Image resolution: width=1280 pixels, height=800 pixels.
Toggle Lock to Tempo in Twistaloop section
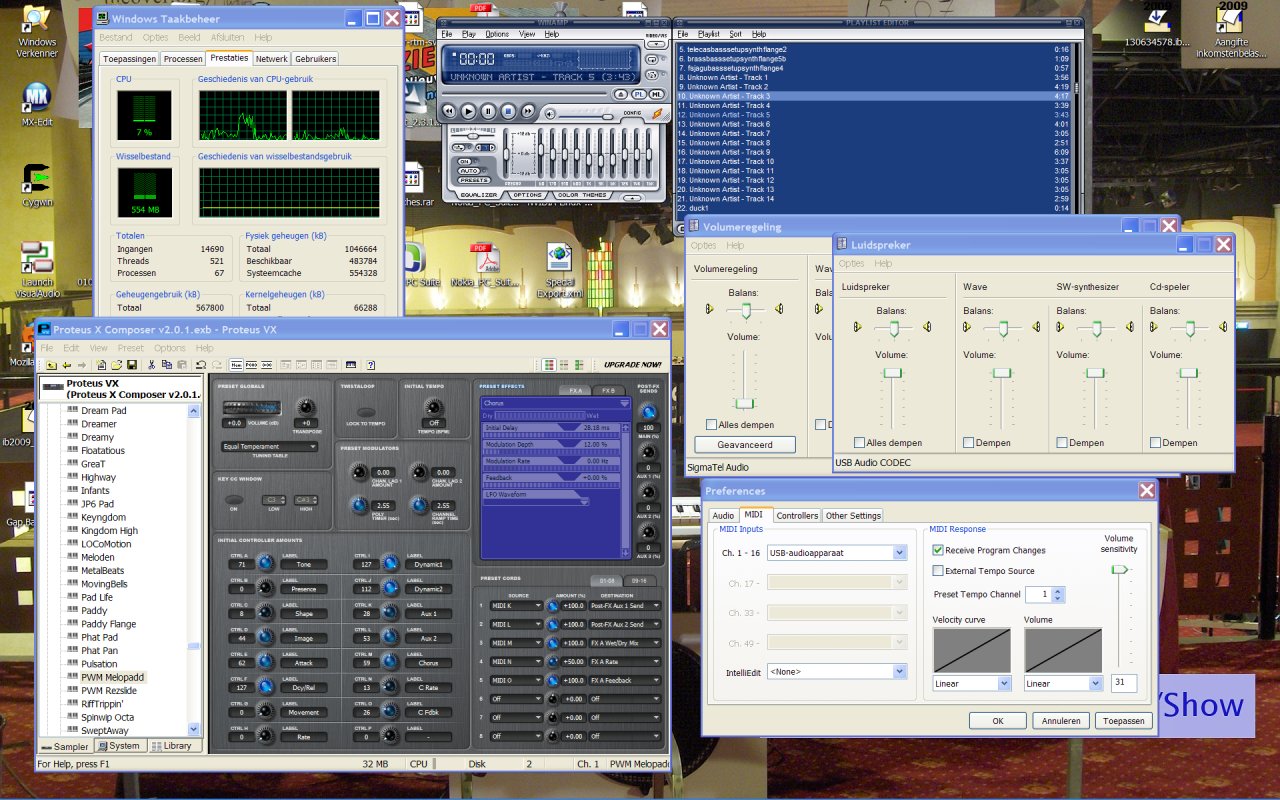point(366,412)
